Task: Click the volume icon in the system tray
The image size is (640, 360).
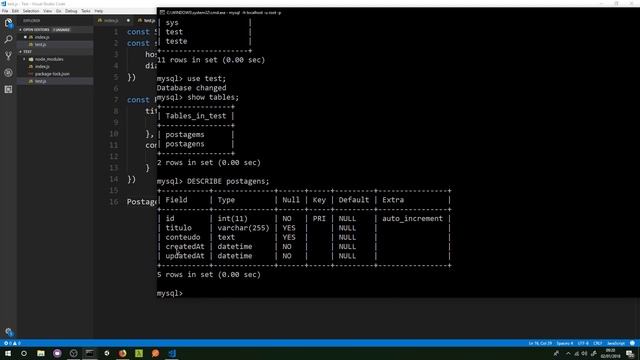Action: coord(584,353)
